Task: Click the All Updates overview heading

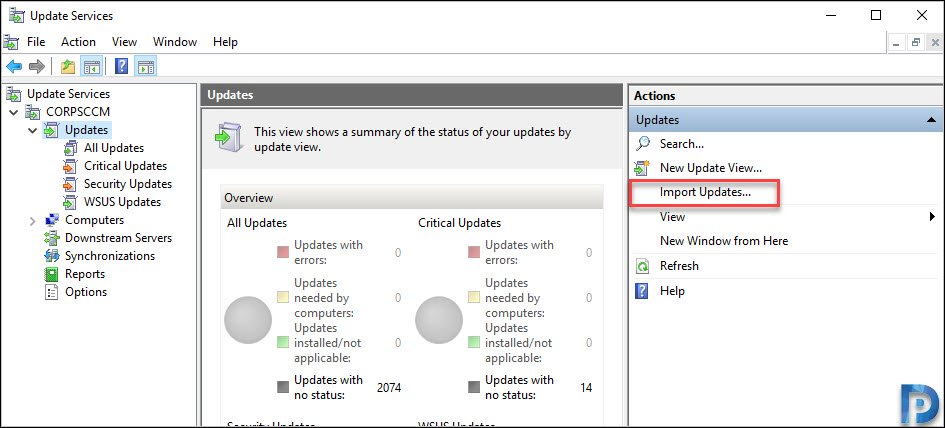Action: click(257, 223)
